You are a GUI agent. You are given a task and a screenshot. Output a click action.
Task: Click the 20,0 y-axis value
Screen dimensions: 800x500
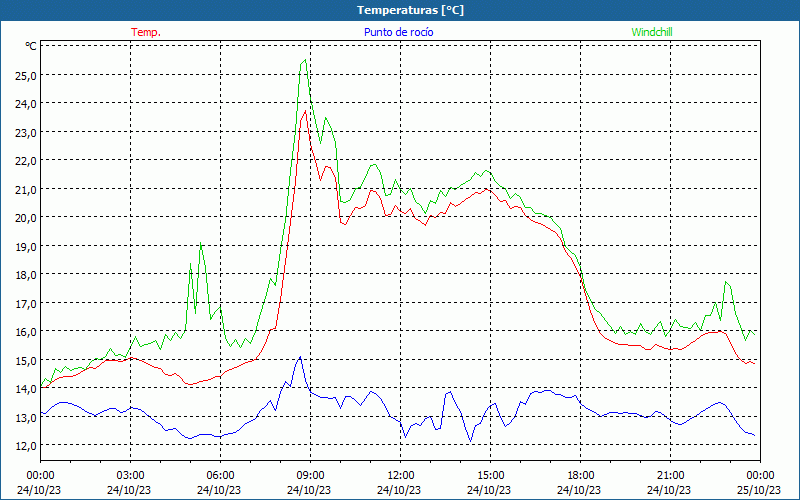(x=26, y=217)
